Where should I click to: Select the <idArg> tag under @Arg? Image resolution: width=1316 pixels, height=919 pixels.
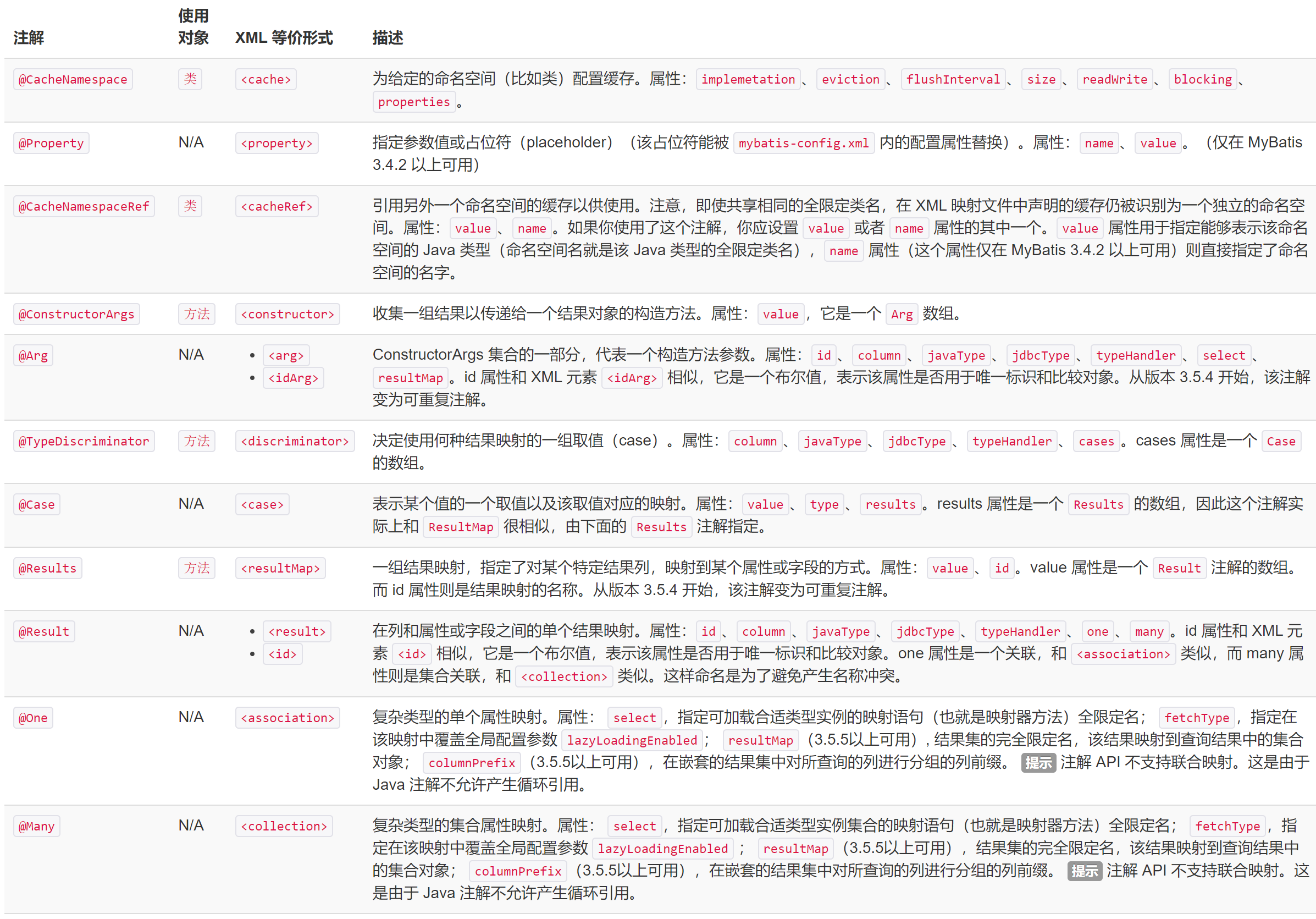[293, 377]
